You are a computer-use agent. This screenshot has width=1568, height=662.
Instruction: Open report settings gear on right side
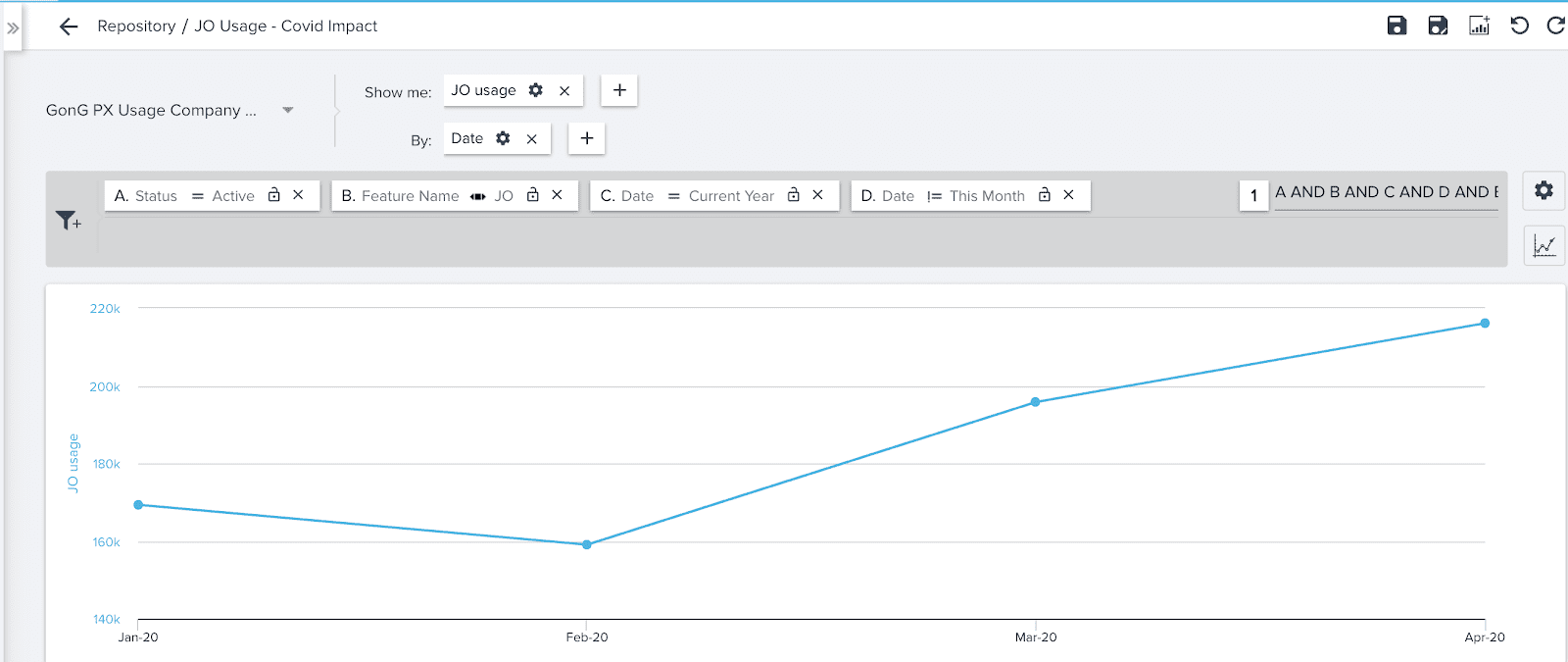pos(1543,190)
